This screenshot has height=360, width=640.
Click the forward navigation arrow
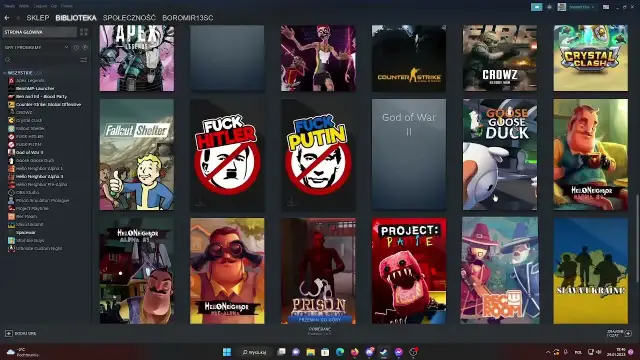tap(18, 18)
